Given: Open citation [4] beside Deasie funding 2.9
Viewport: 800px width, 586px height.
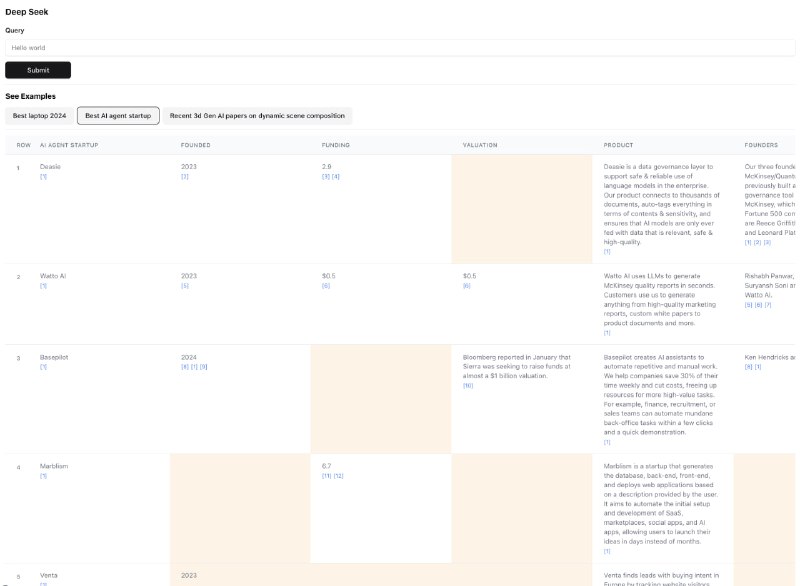Looking at the screenshot, I should coord(336,176).
